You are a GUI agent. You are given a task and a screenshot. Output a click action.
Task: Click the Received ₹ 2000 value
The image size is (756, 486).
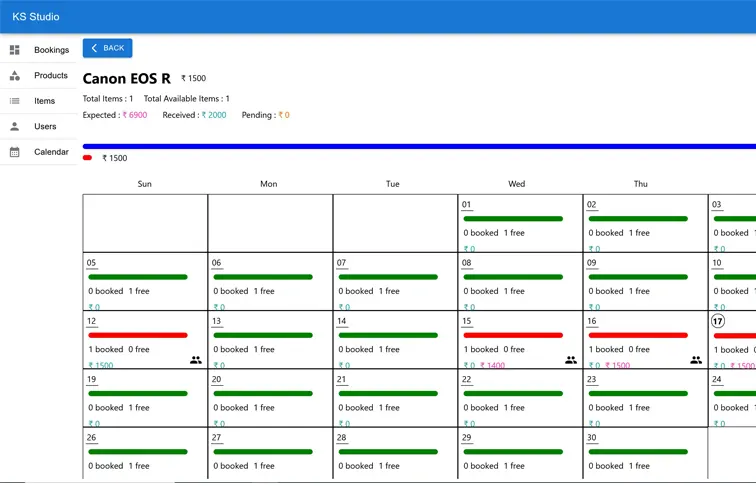[214, 115]
